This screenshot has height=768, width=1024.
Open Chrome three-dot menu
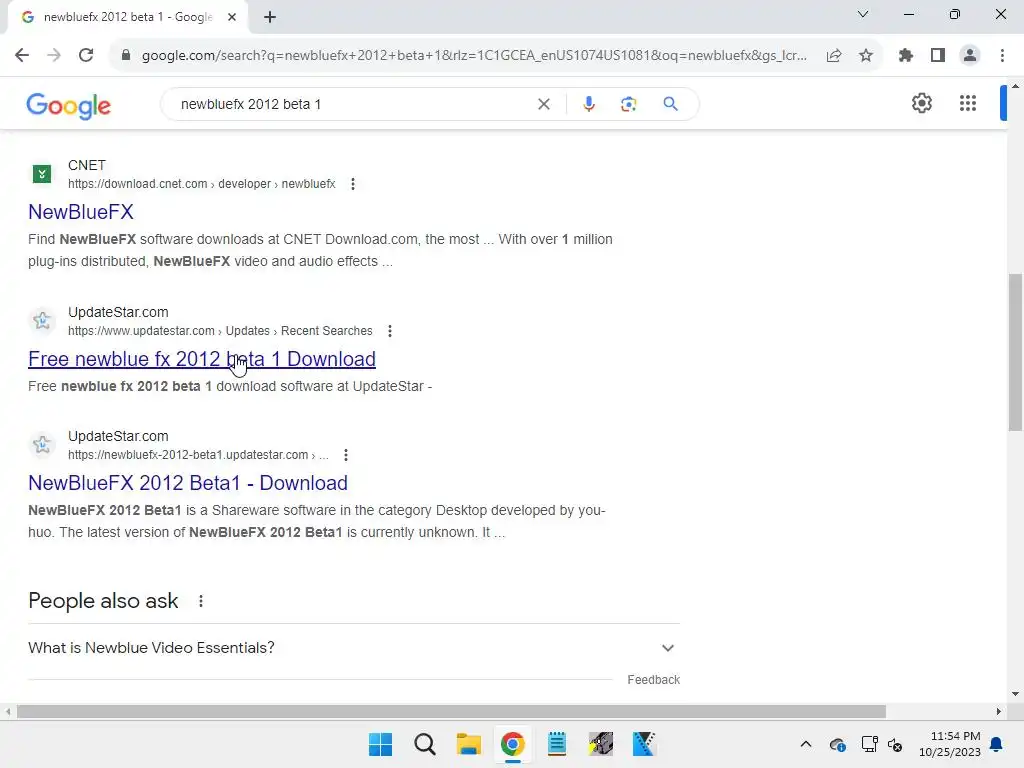(1002, 56)
